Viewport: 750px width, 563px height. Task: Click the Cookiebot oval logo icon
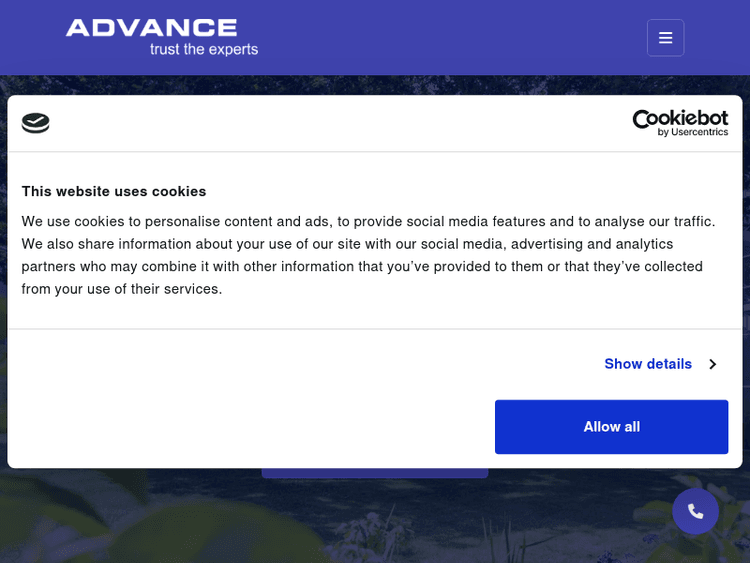pyautogui.click(x=36, y=123)
